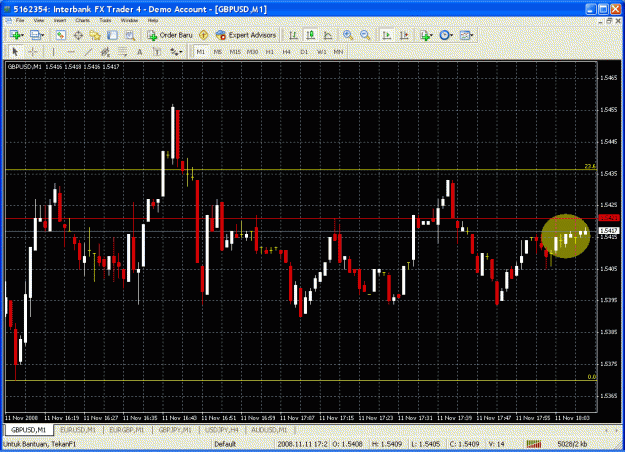Switch to the USDJPY,H4 chart tab
Screen dimensions: 625x452
222,430
